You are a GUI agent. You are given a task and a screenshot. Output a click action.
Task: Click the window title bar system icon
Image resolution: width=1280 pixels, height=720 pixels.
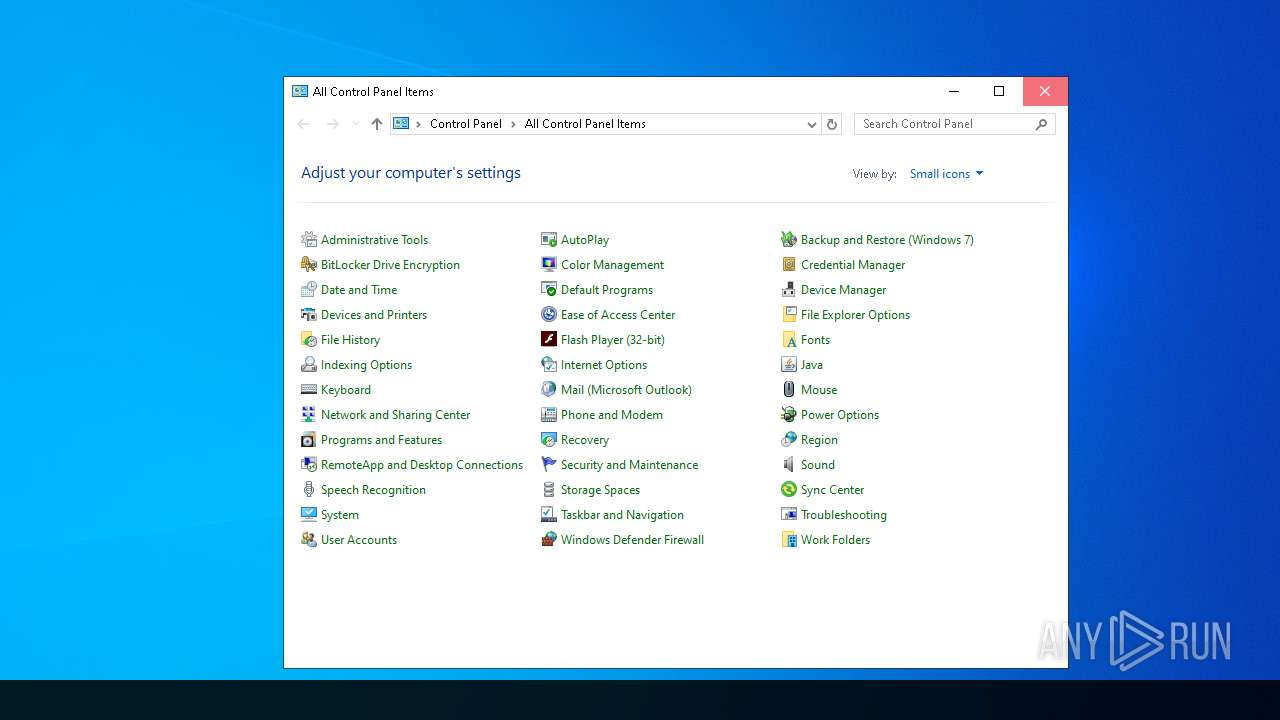pyautogui.click(x=300, y=91)
